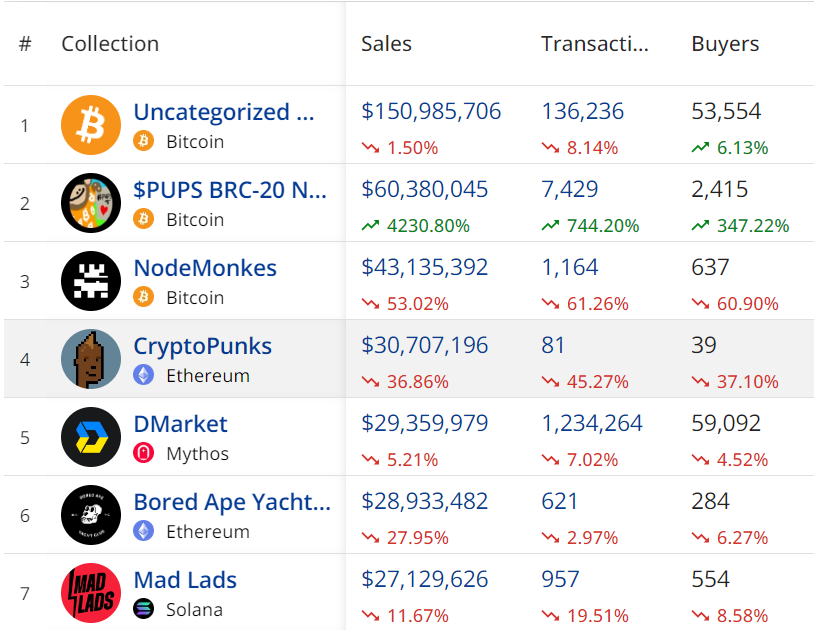Viewport: 814px width, 630px height.
Task: Click the $150,985,706 sales figure
Action: tap(431, 112)
